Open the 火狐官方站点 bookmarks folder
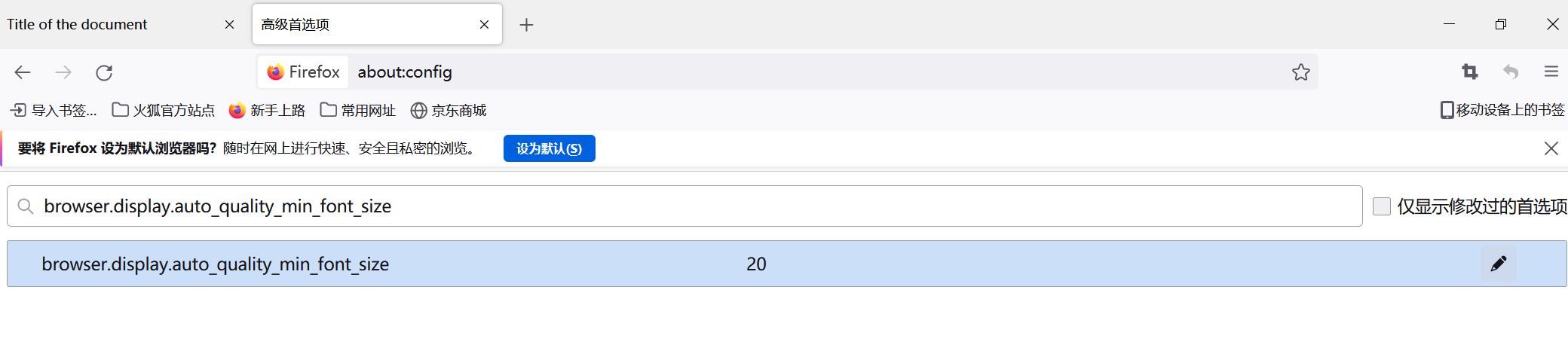This screenshot has width=1568, height=357. pyautogui.click(x=164, y=110)
